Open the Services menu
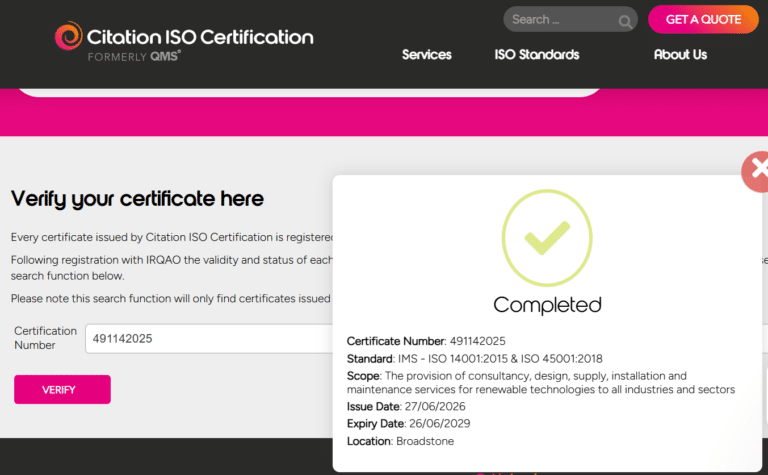Image resolution: width=768 pixels, height=475 pixels. click(x=427, y=54)
